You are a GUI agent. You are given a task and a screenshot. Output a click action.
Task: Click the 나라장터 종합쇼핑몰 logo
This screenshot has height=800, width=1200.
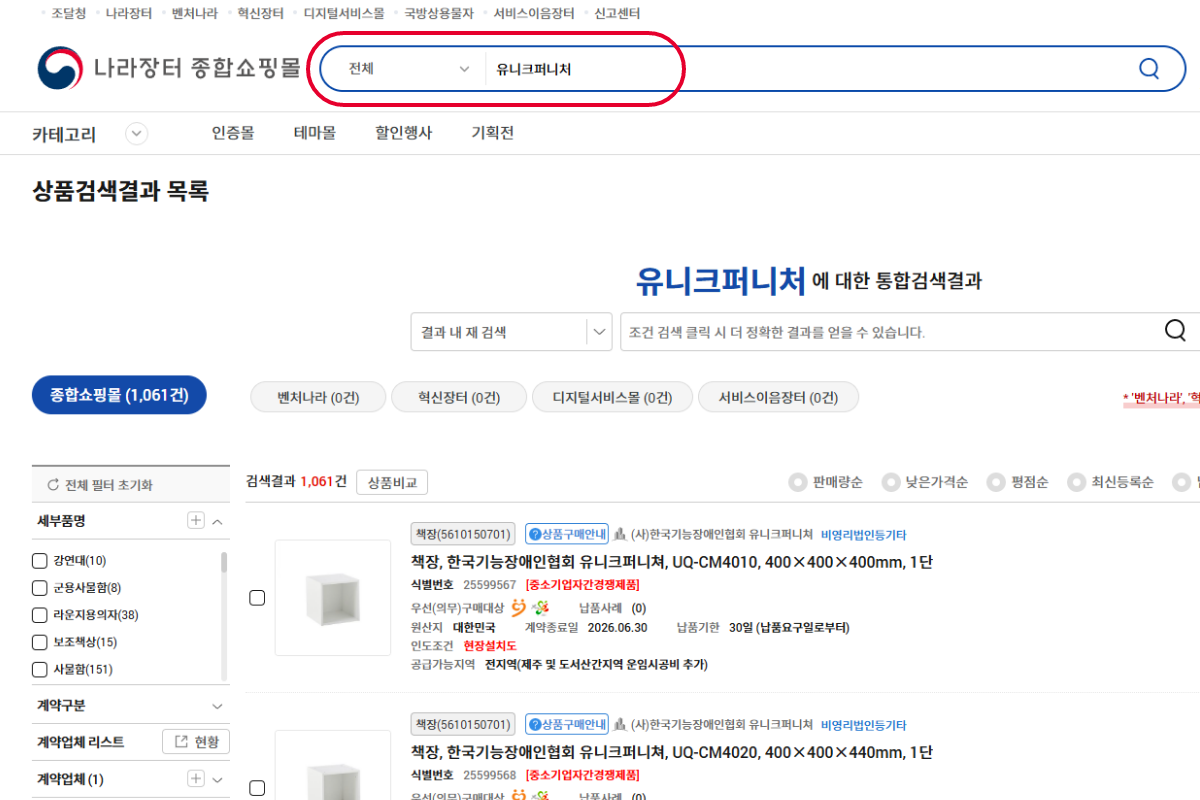click(169, 68)
